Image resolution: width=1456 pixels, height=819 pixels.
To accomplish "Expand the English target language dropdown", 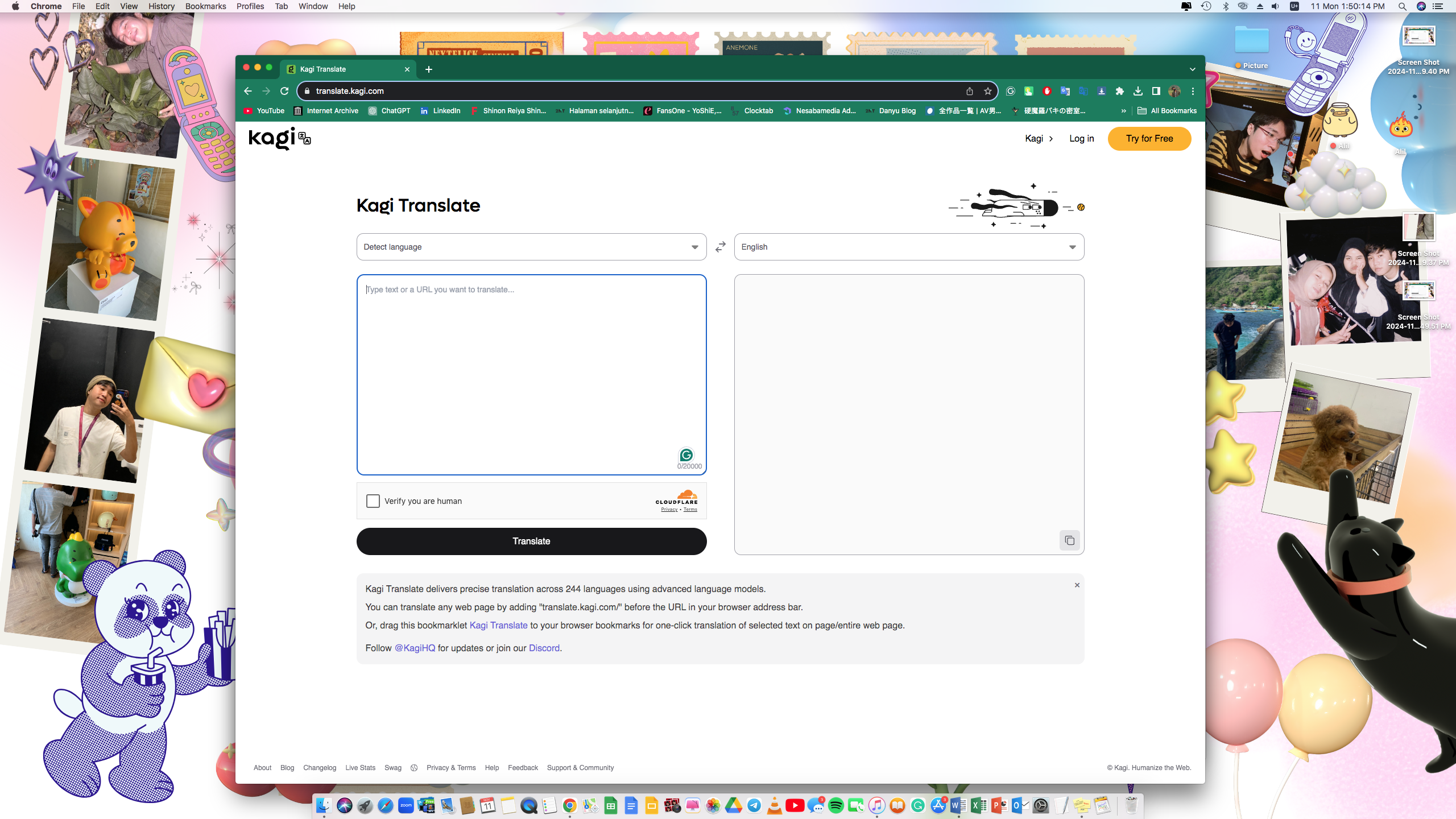I will 909,247.
